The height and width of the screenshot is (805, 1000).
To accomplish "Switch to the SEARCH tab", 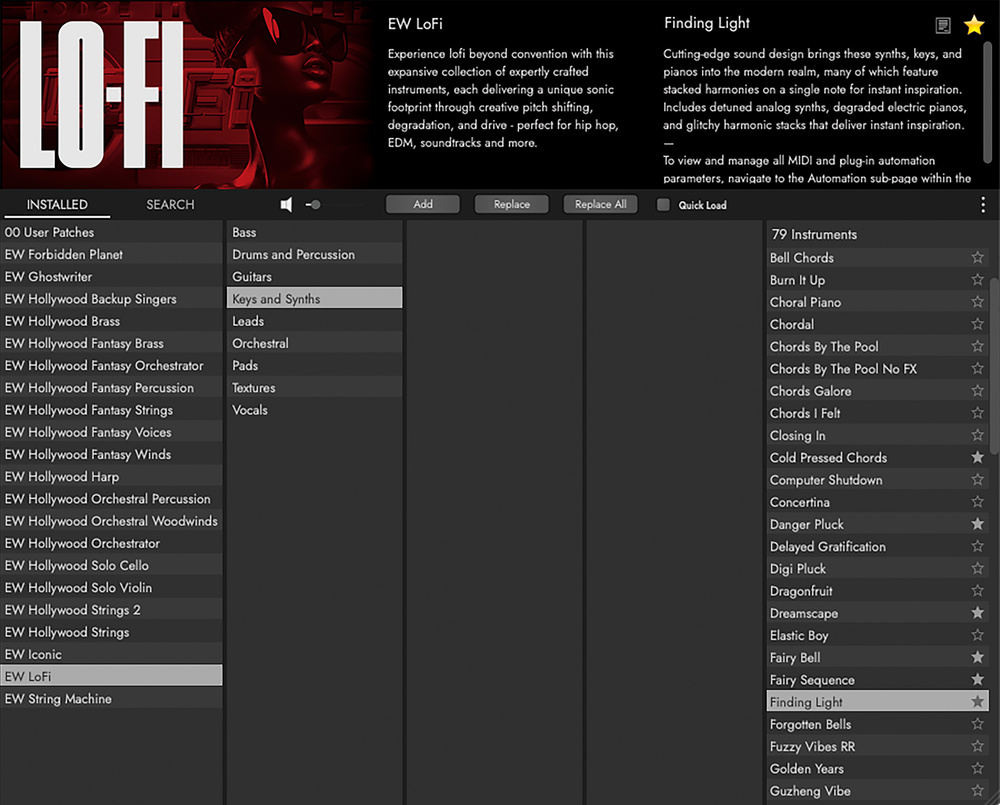I will [170, 205].
